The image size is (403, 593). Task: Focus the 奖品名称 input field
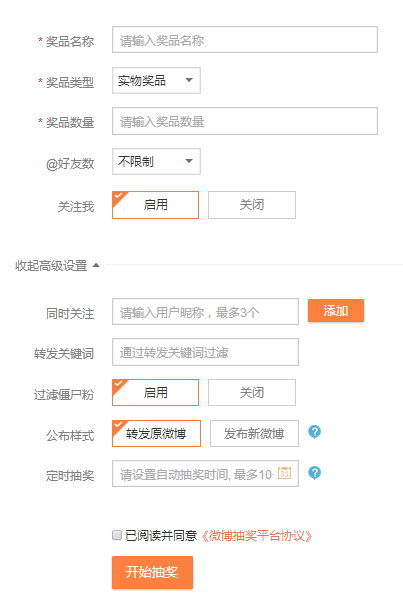click(245, 40)
